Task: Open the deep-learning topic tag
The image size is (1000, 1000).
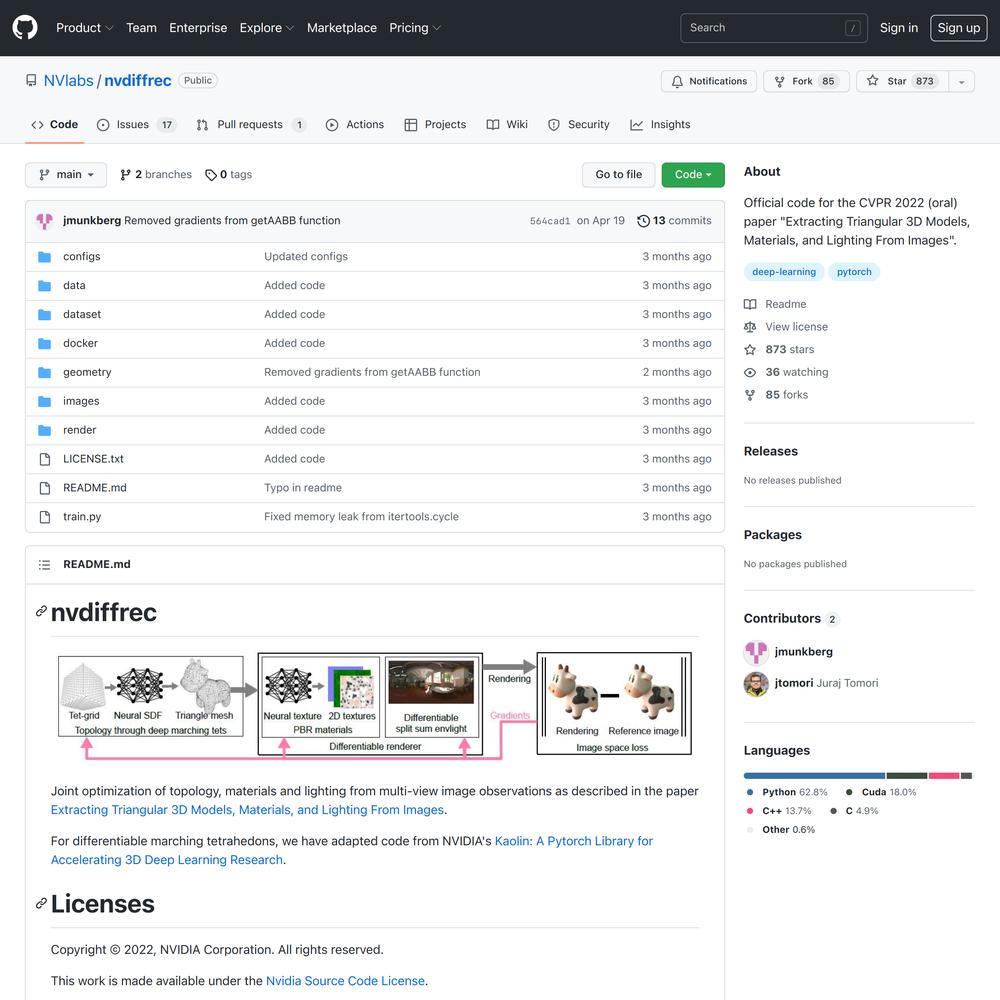Action: (x=784, y=272)
